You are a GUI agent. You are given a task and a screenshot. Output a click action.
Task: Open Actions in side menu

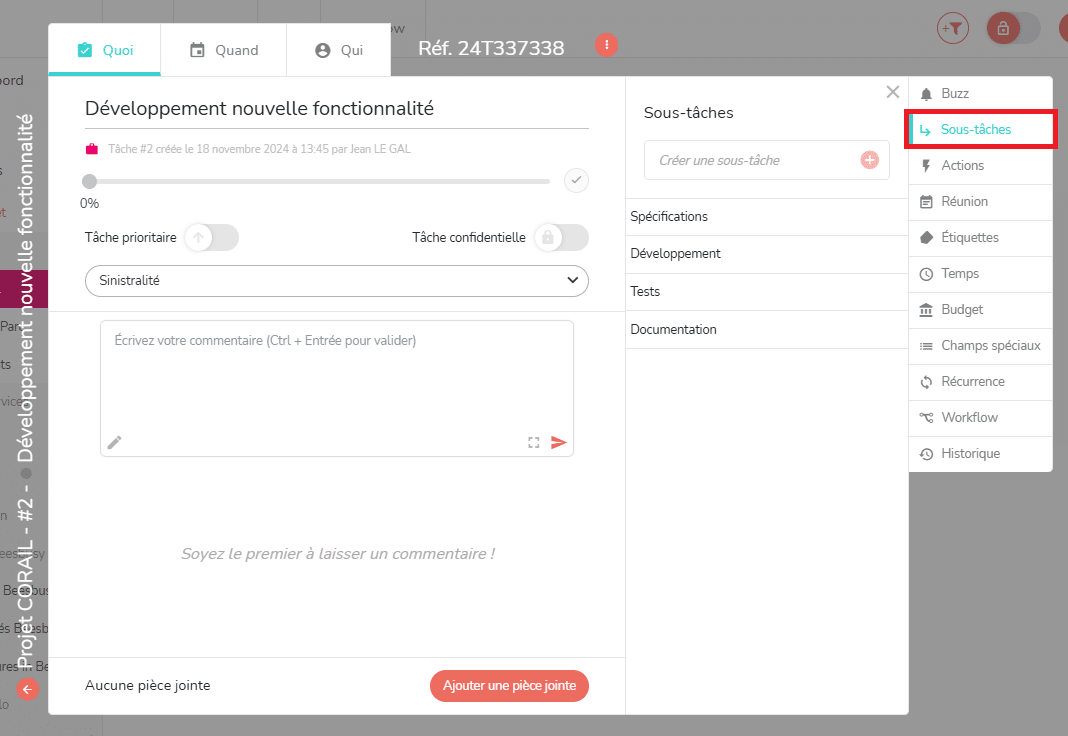click(x=981, y=165)
